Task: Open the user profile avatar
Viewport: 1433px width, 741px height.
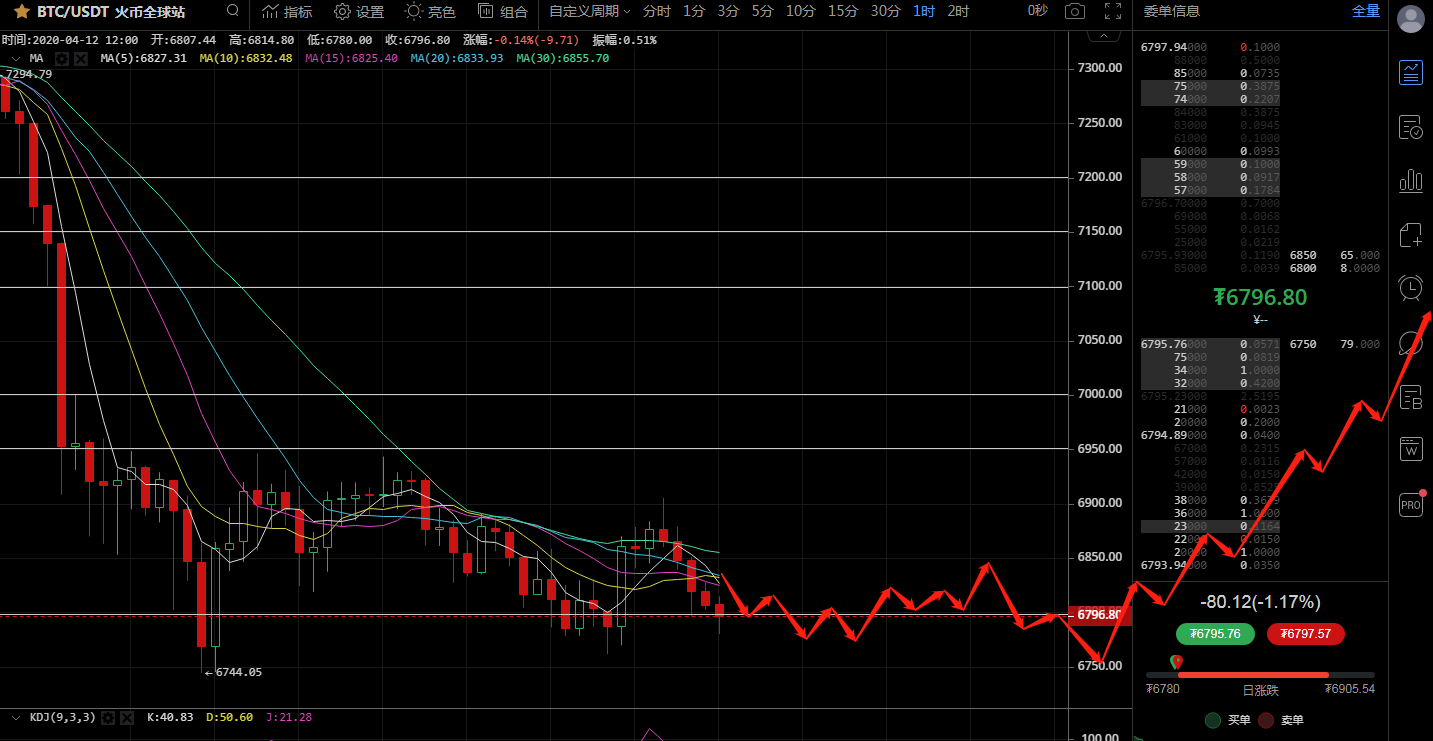Action: point(1411,19)
